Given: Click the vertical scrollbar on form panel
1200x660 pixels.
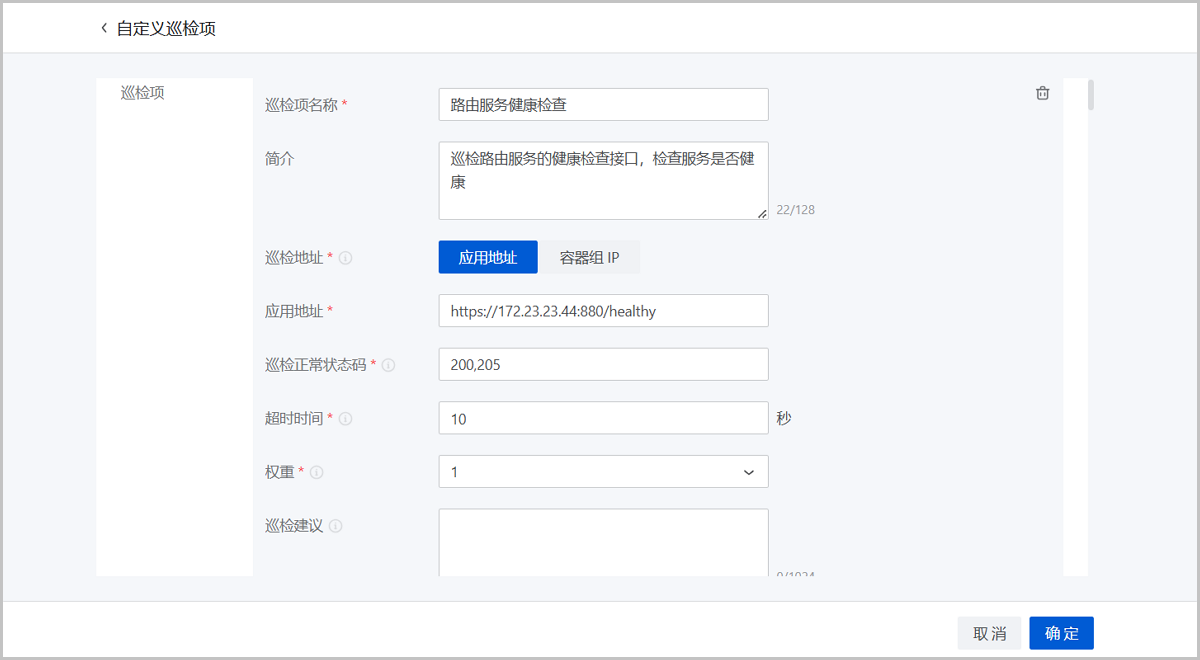Looking at the screenshot, I should pyautogui.click(x=1090, y=94).
